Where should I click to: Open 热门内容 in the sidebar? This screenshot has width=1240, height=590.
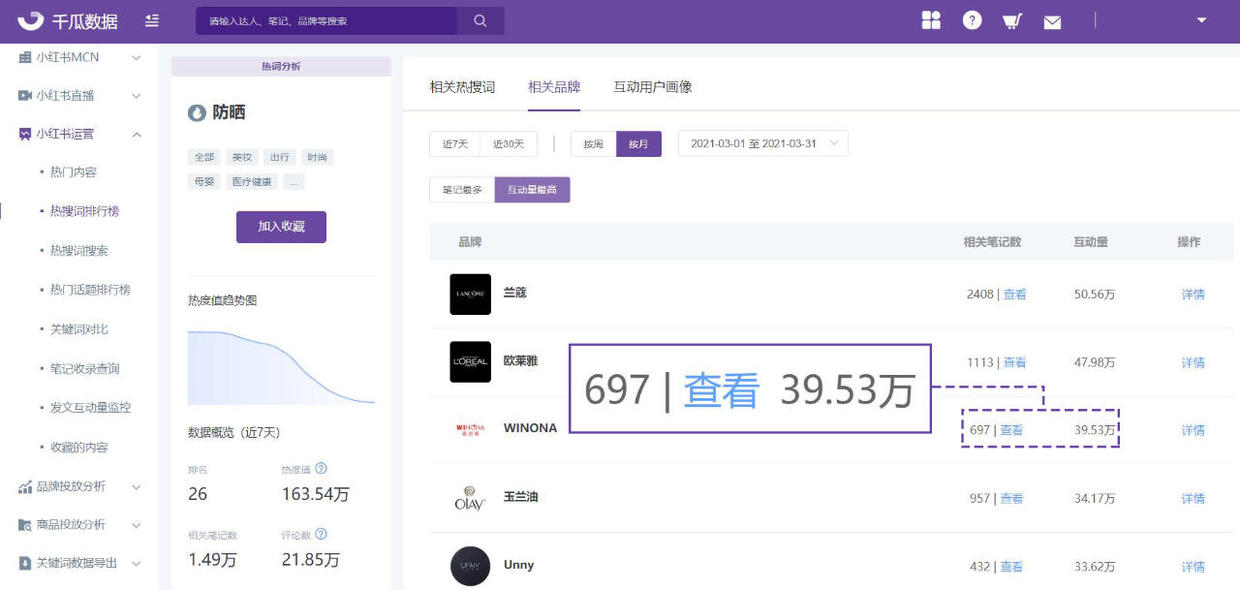(74, 172)
